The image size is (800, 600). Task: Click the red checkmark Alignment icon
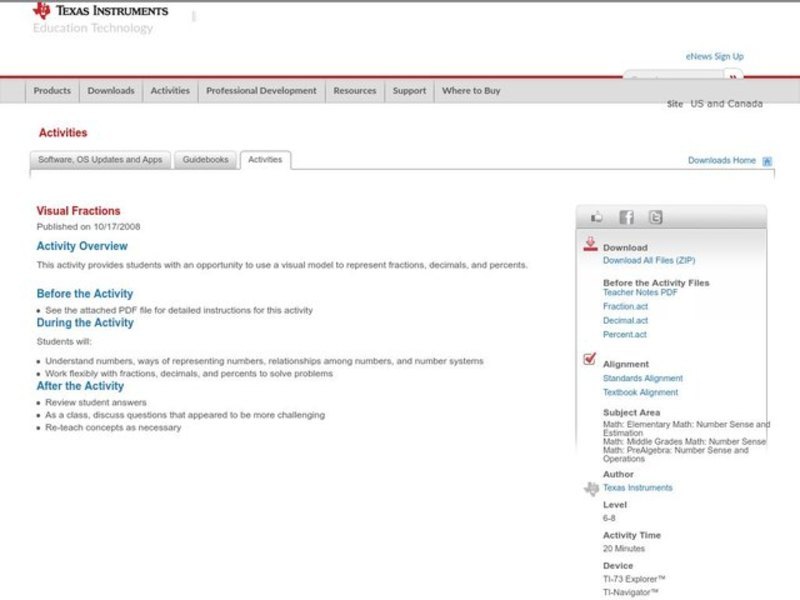tap(590, 360)
